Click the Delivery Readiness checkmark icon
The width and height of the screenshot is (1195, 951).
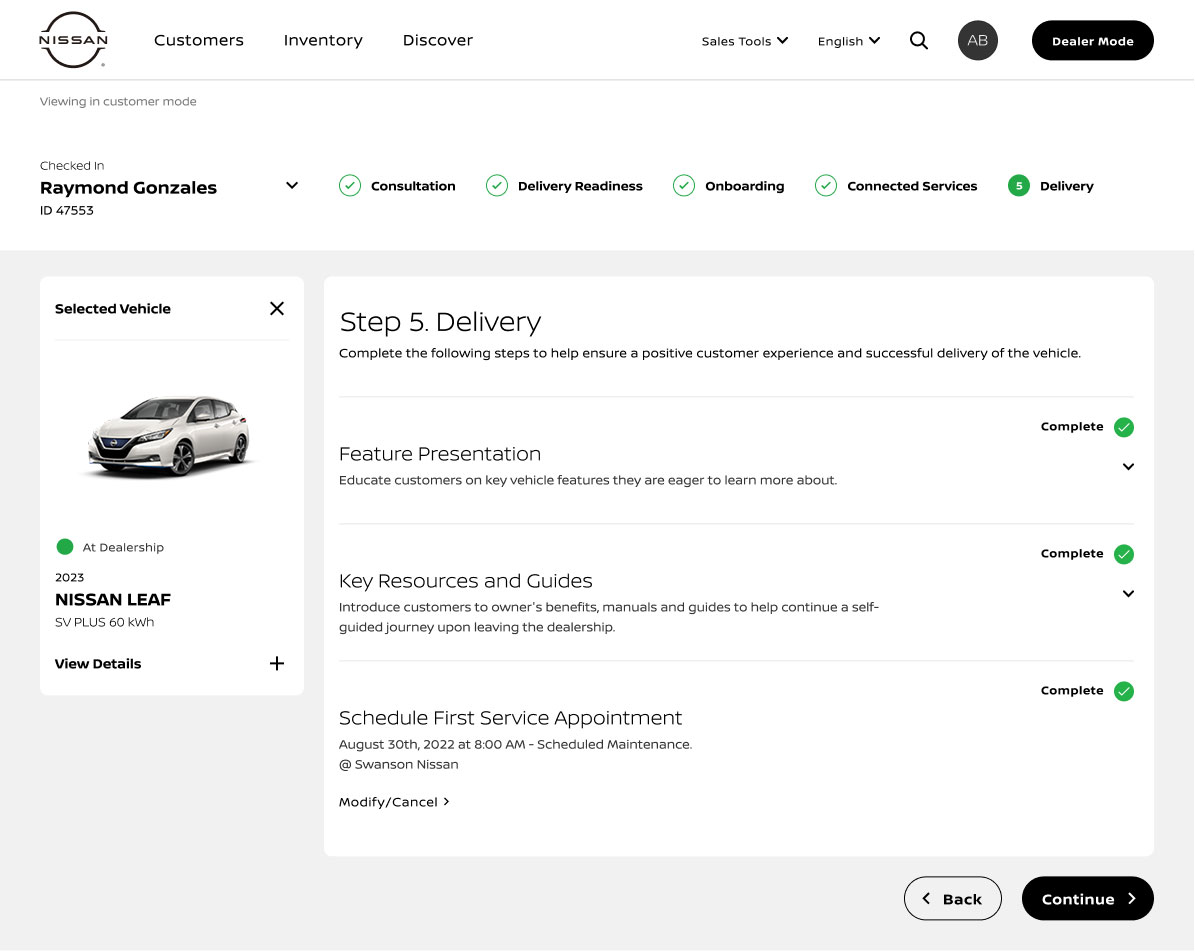(x=497, y=186)
